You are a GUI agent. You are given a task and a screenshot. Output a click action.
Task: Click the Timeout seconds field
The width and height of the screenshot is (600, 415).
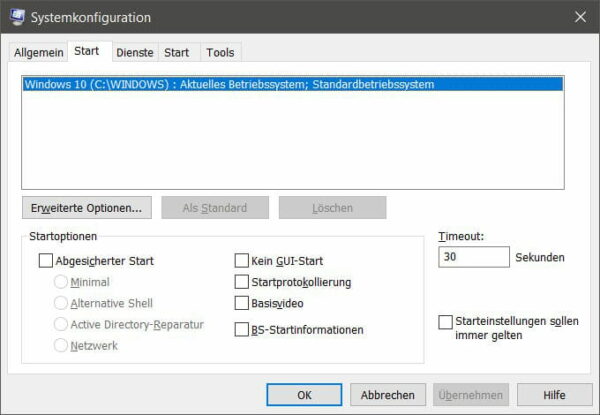click(x=474, y=257)
